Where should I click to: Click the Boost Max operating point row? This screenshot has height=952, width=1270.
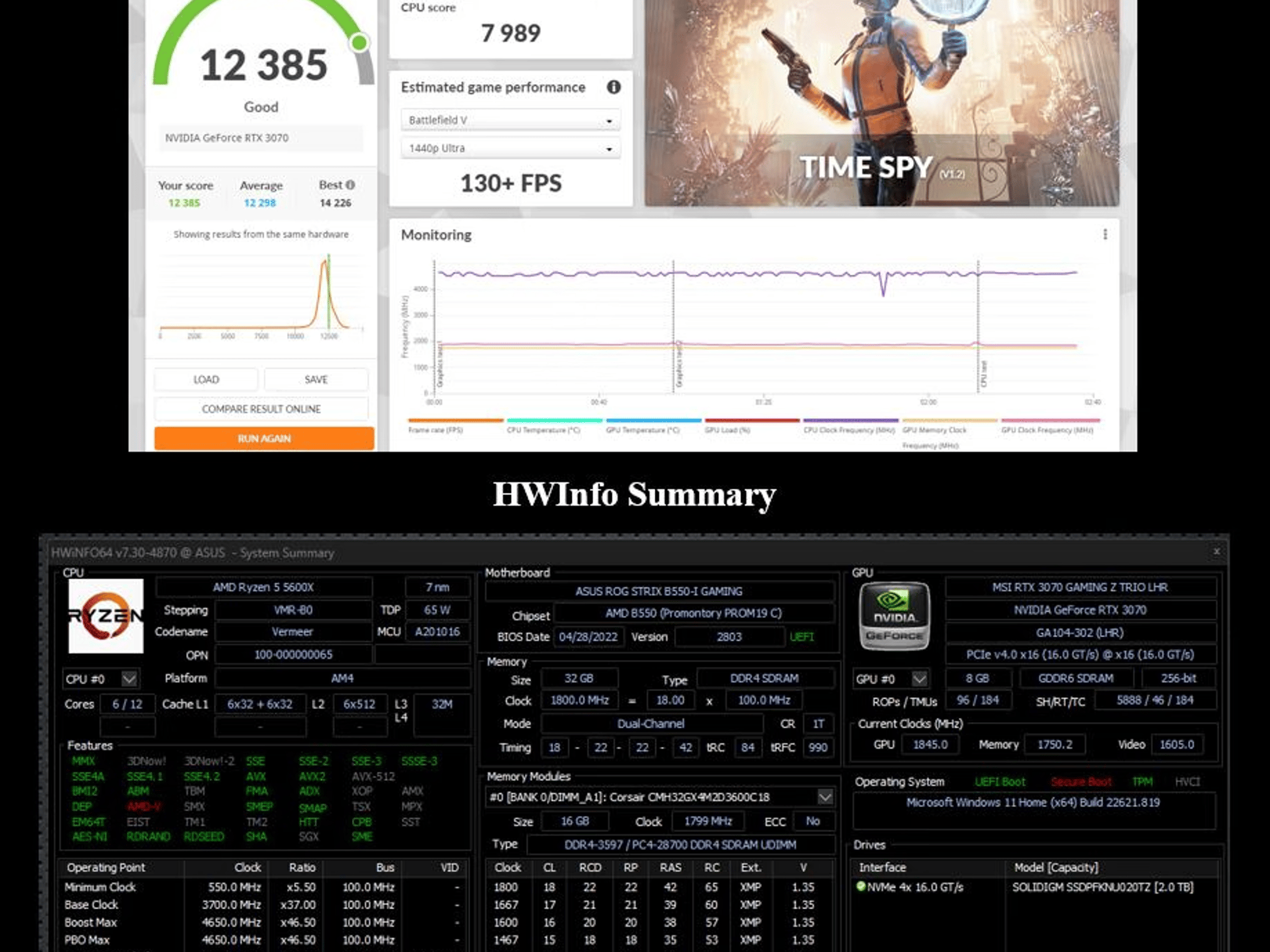[x=262, y=922]
